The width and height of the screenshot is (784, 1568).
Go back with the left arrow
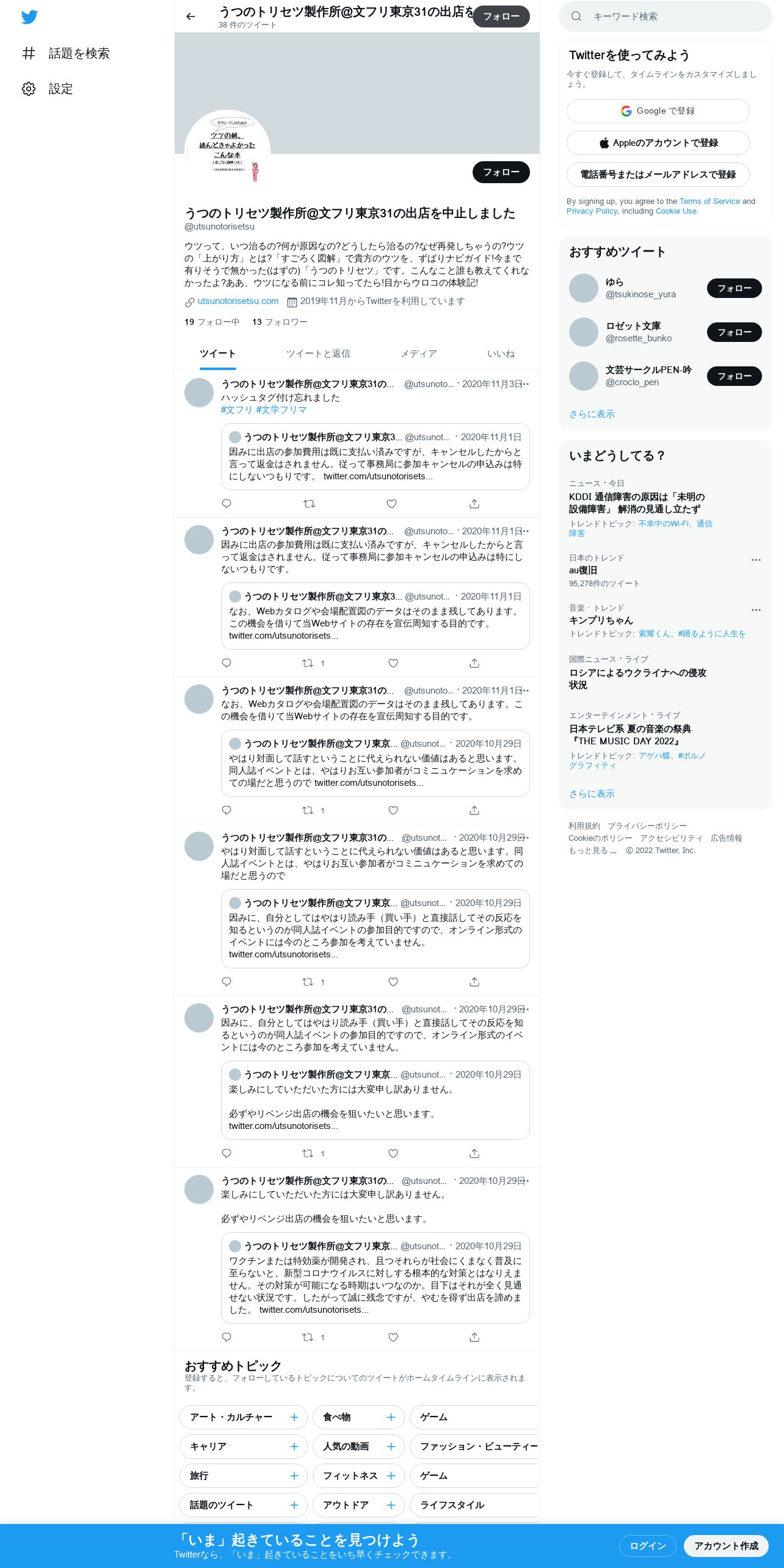pos(191,16)
